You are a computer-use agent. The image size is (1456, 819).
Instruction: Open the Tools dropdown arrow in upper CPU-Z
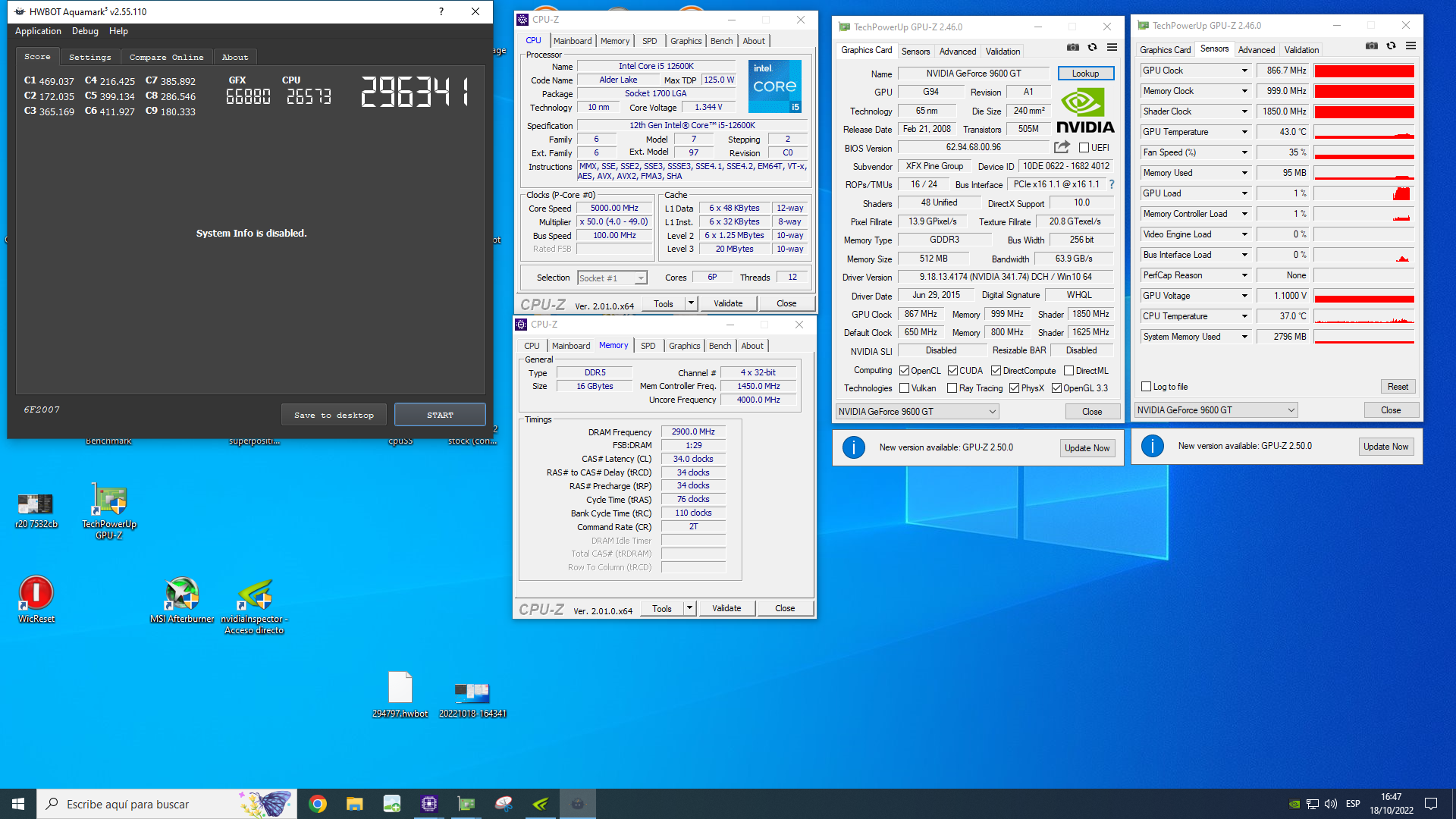[x=691, y=303]
